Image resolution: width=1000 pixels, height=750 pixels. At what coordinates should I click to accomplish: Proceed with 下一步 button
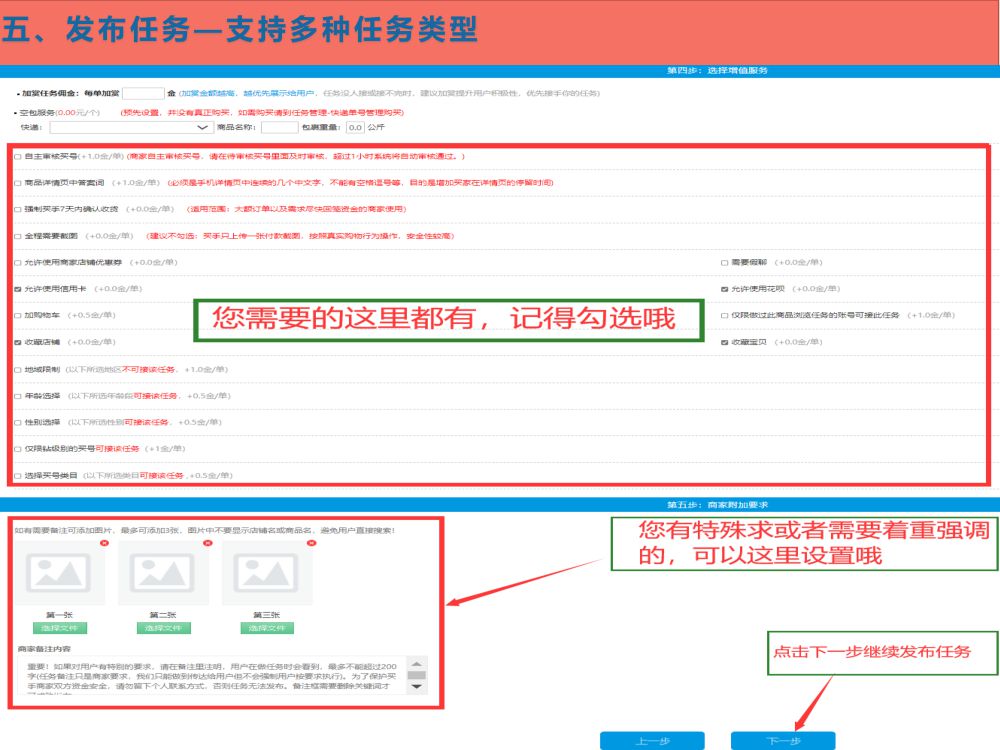click(x=783, y=741)
